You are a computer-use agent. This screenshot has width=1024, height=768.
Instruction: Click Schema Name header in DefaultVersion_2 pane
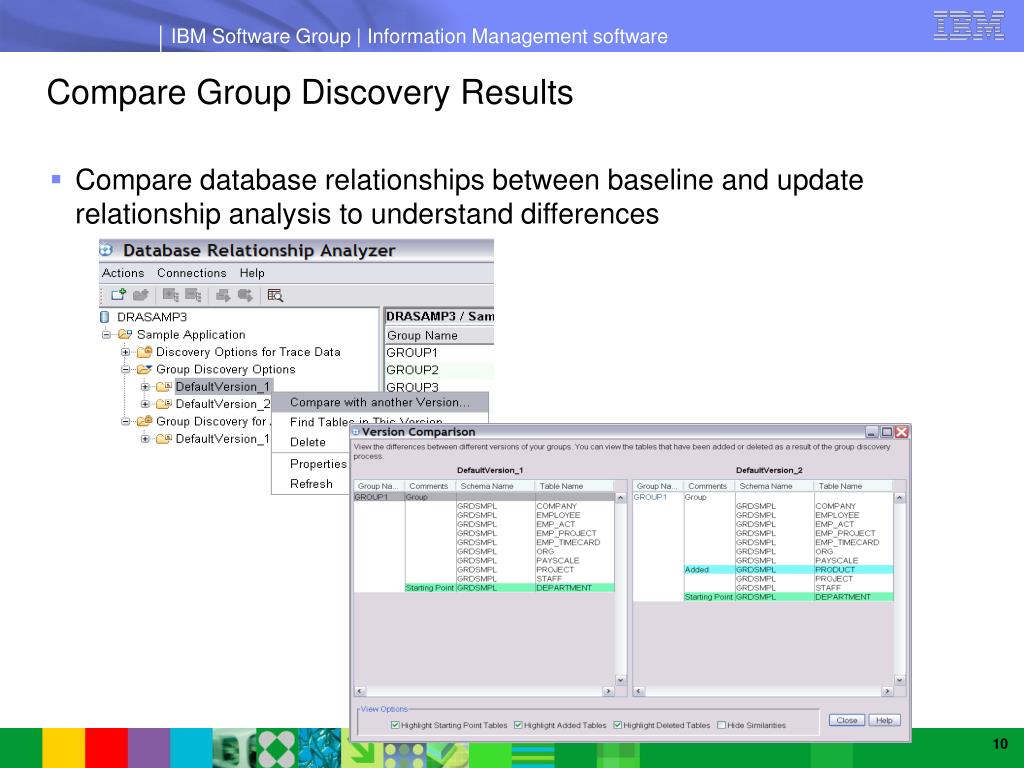775,486
